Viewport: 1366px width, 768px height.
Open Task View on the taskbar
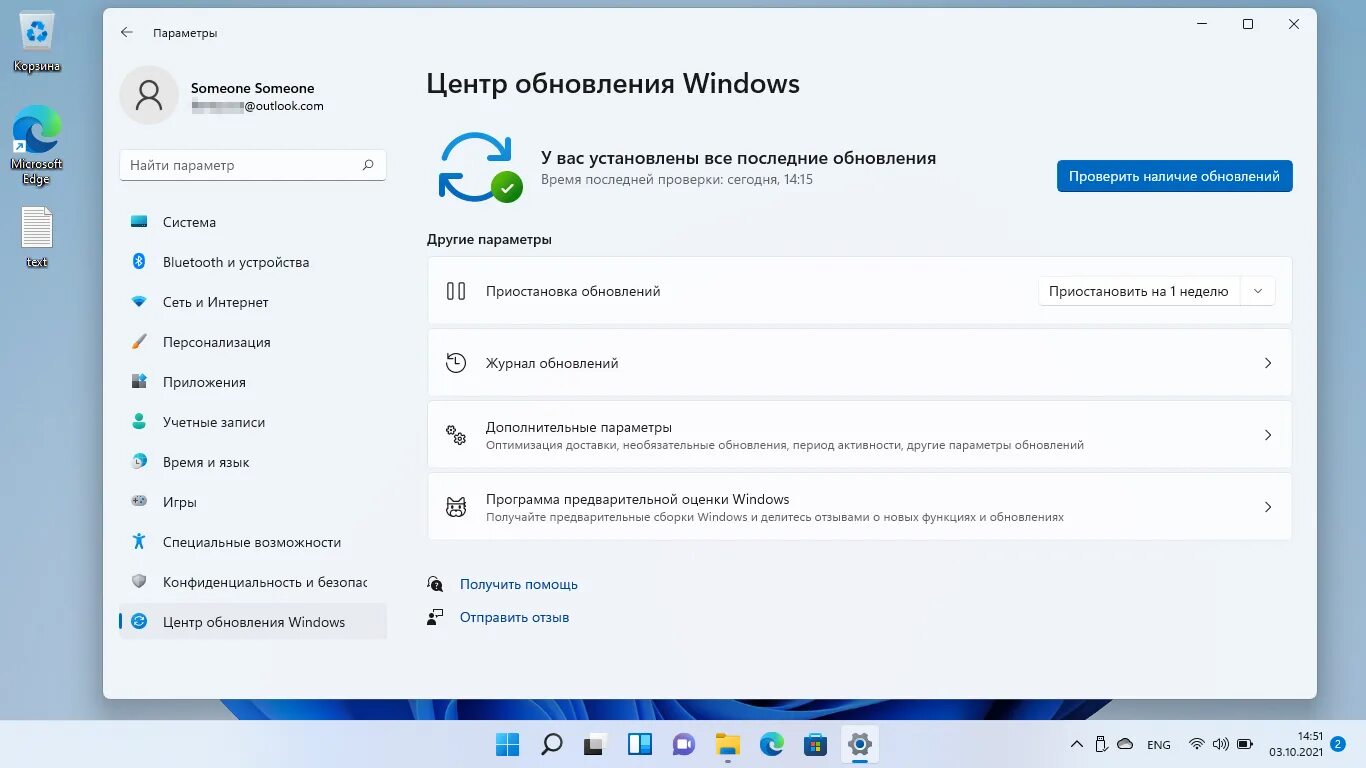[596, 744]
